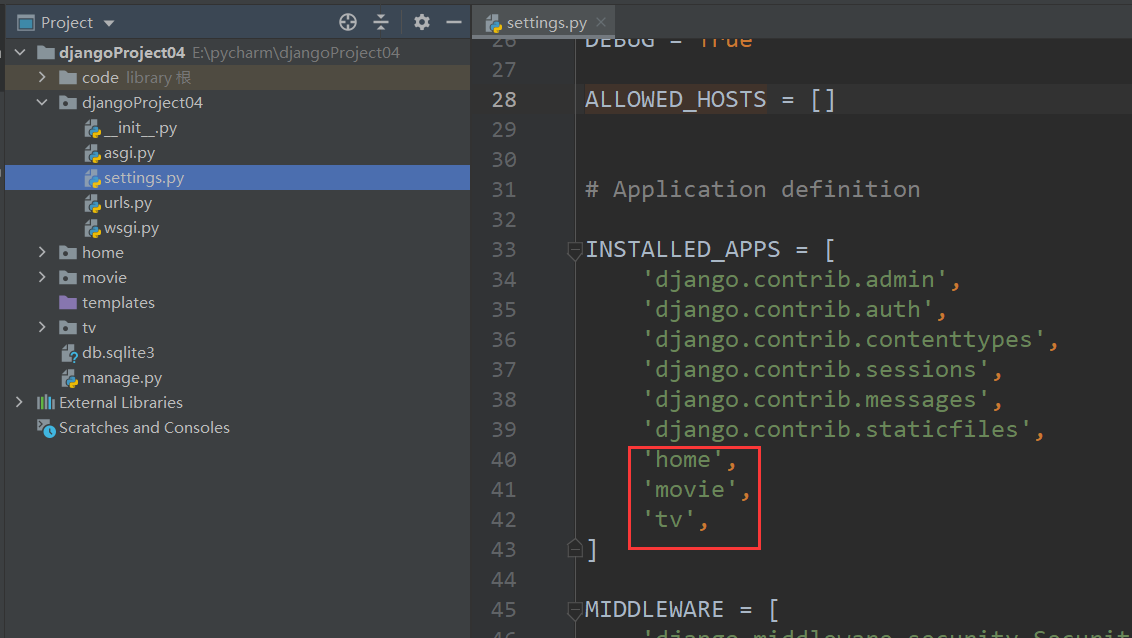This screenshot has width=1132, height=638.
Task: Click the 'home' app entry in code
Action: tap(682, 460)
